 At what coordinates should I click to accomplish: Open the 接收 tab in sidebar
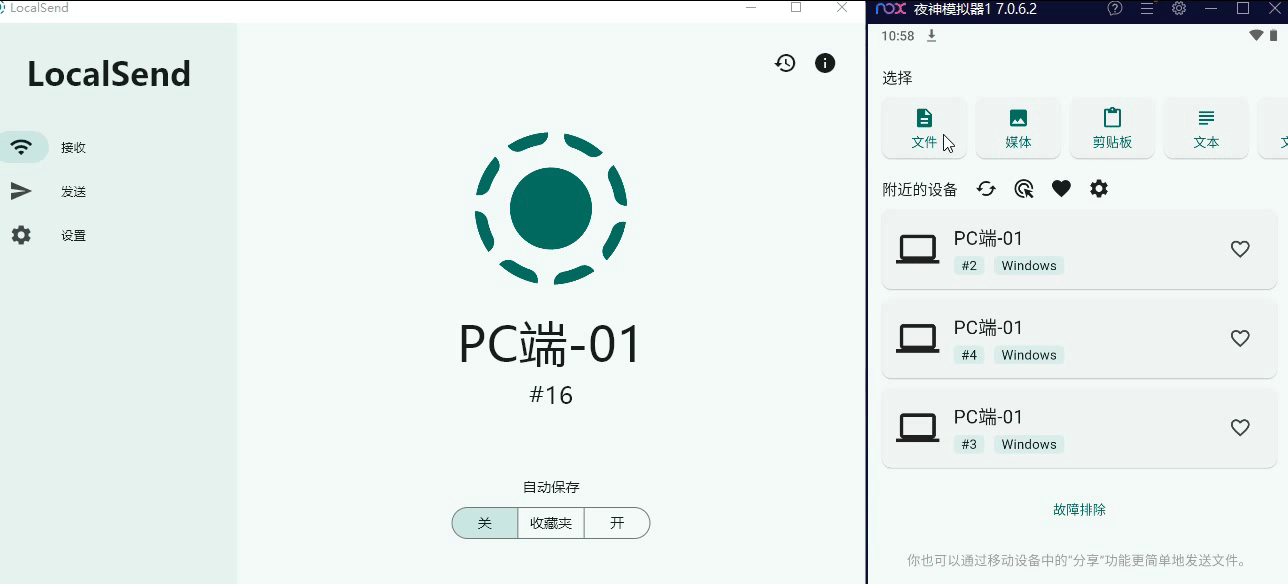73,147
